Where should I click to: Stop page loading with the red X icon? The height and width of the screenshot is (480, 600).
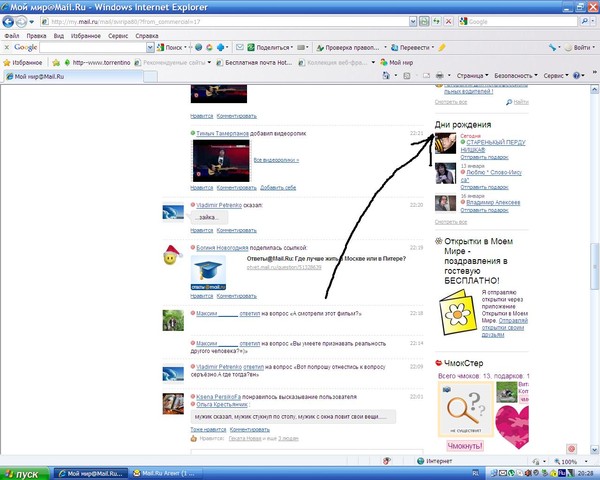(x=448, y=21)
